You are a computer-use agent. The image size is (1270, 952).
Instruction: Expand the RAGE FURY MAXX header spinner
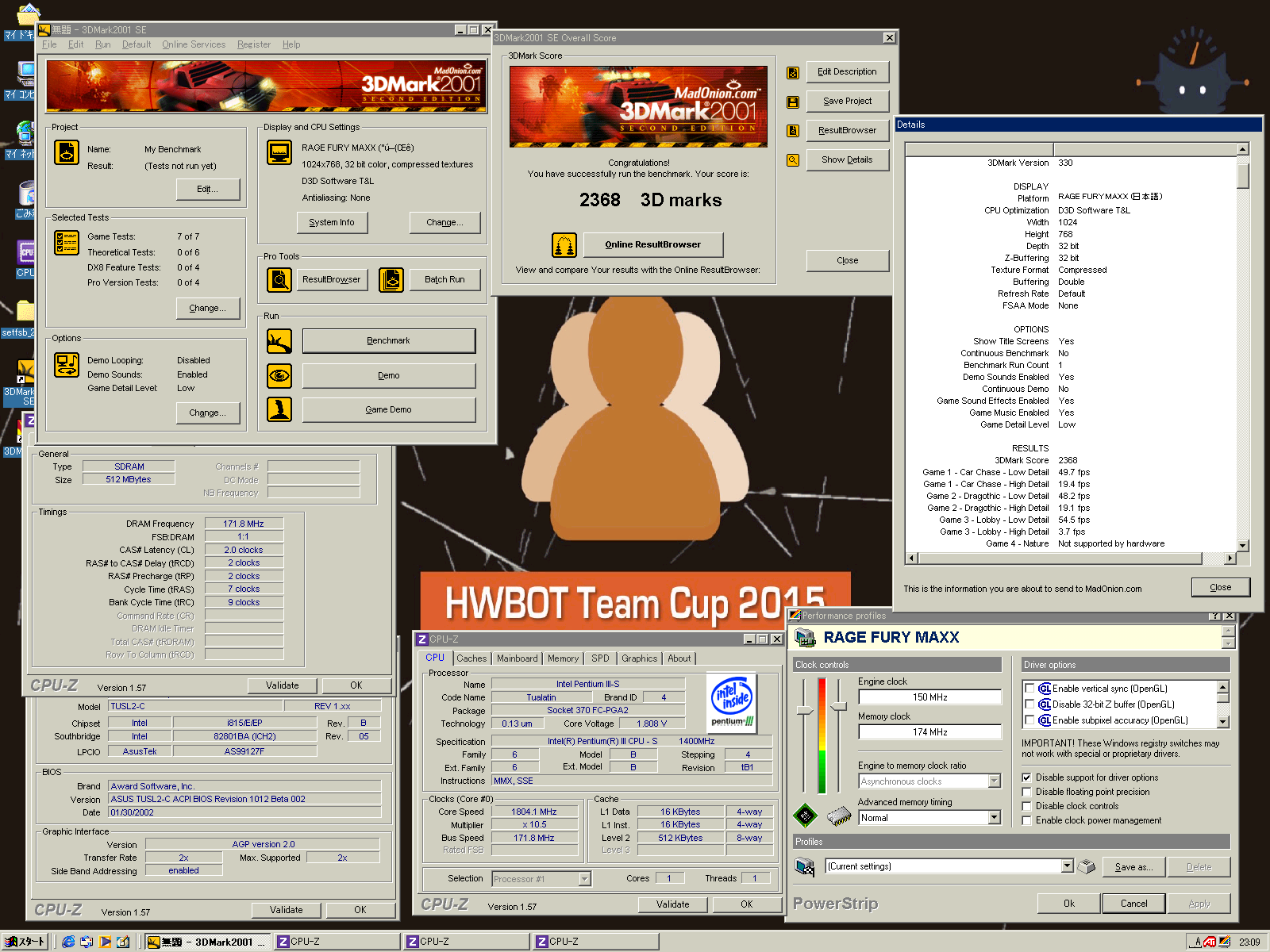[x=1228, y=637]
